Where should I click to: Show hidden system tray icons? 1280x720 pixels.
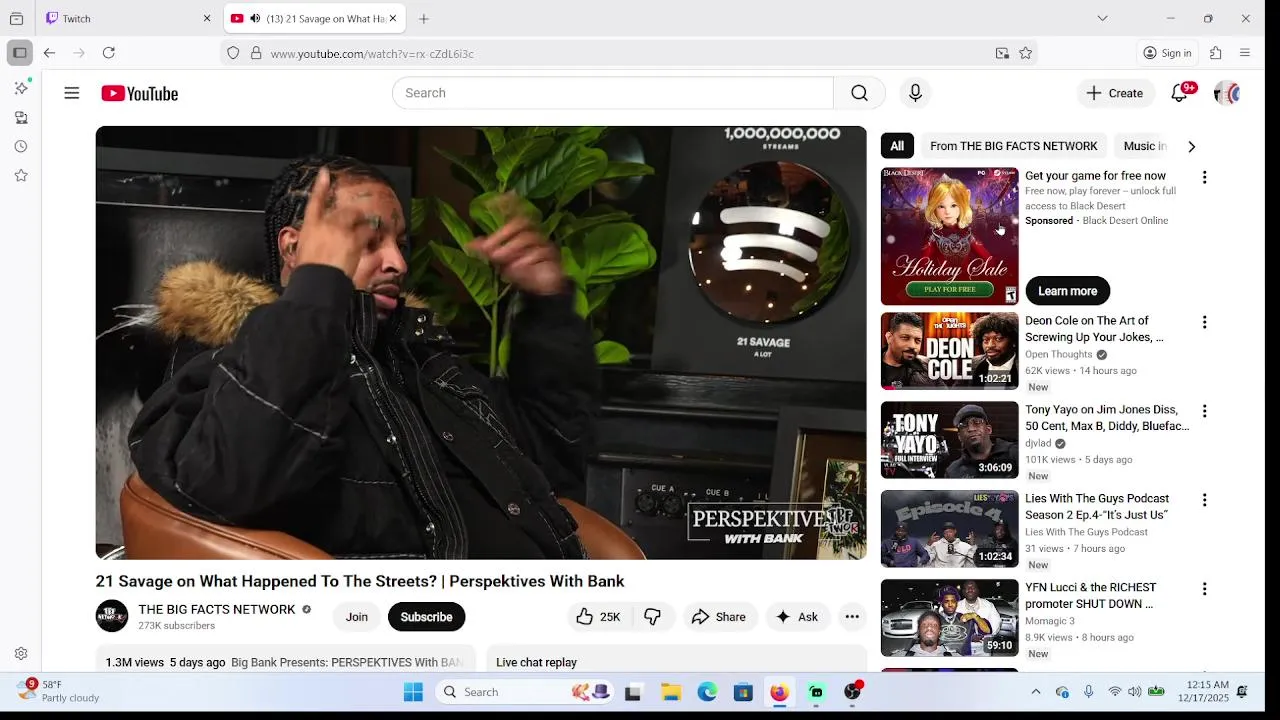[1036, 692]
